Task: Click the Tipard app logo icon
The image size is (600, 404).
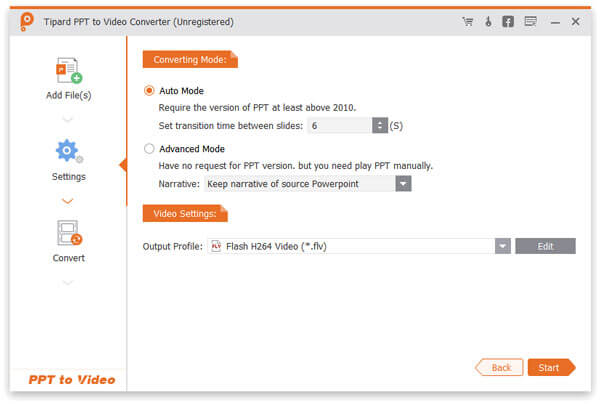Action: tap(26, 21)
